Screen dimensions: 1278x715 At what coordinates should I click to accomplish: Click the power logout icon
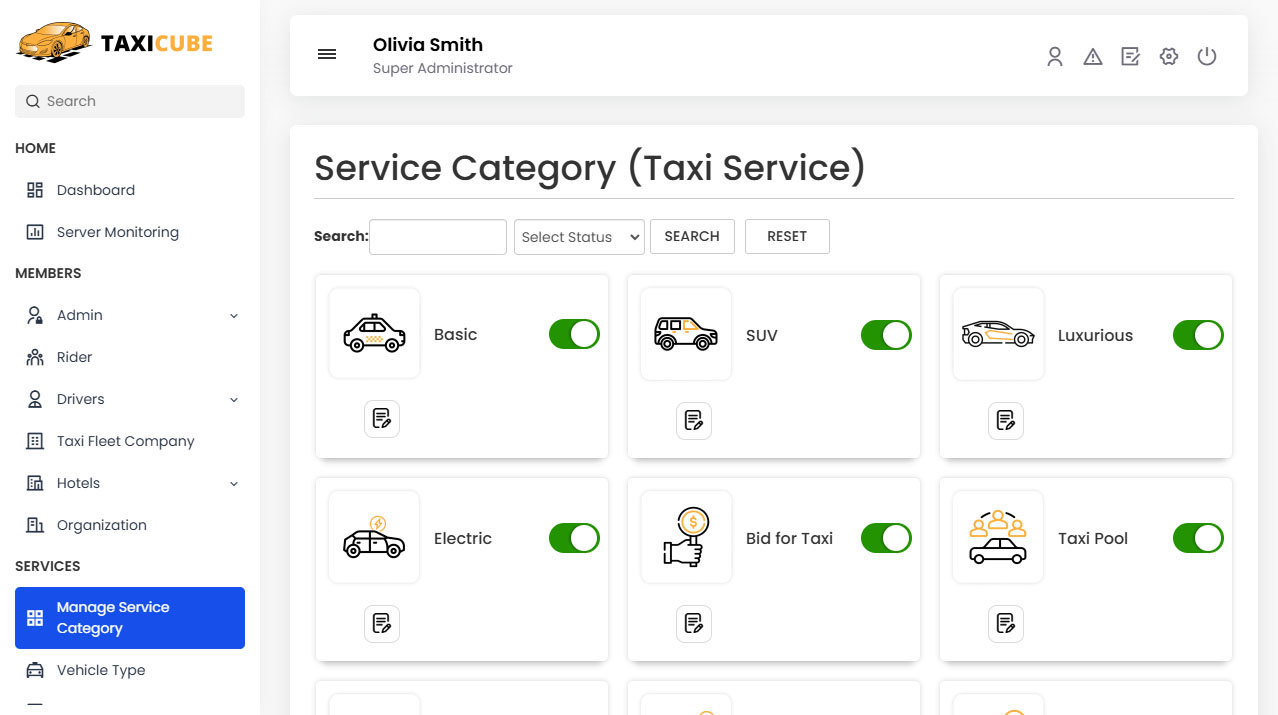[1207, 57]
